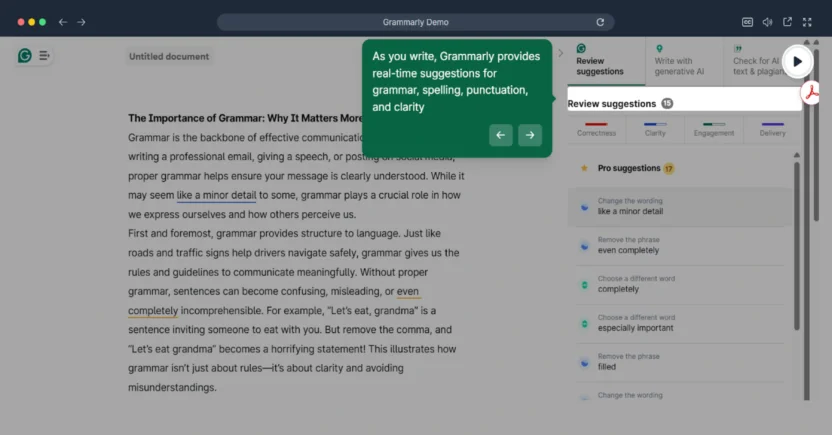This screenshot has width=832, height=435.
Task: Open the document outline menu icon
Action: coord(44,55)
